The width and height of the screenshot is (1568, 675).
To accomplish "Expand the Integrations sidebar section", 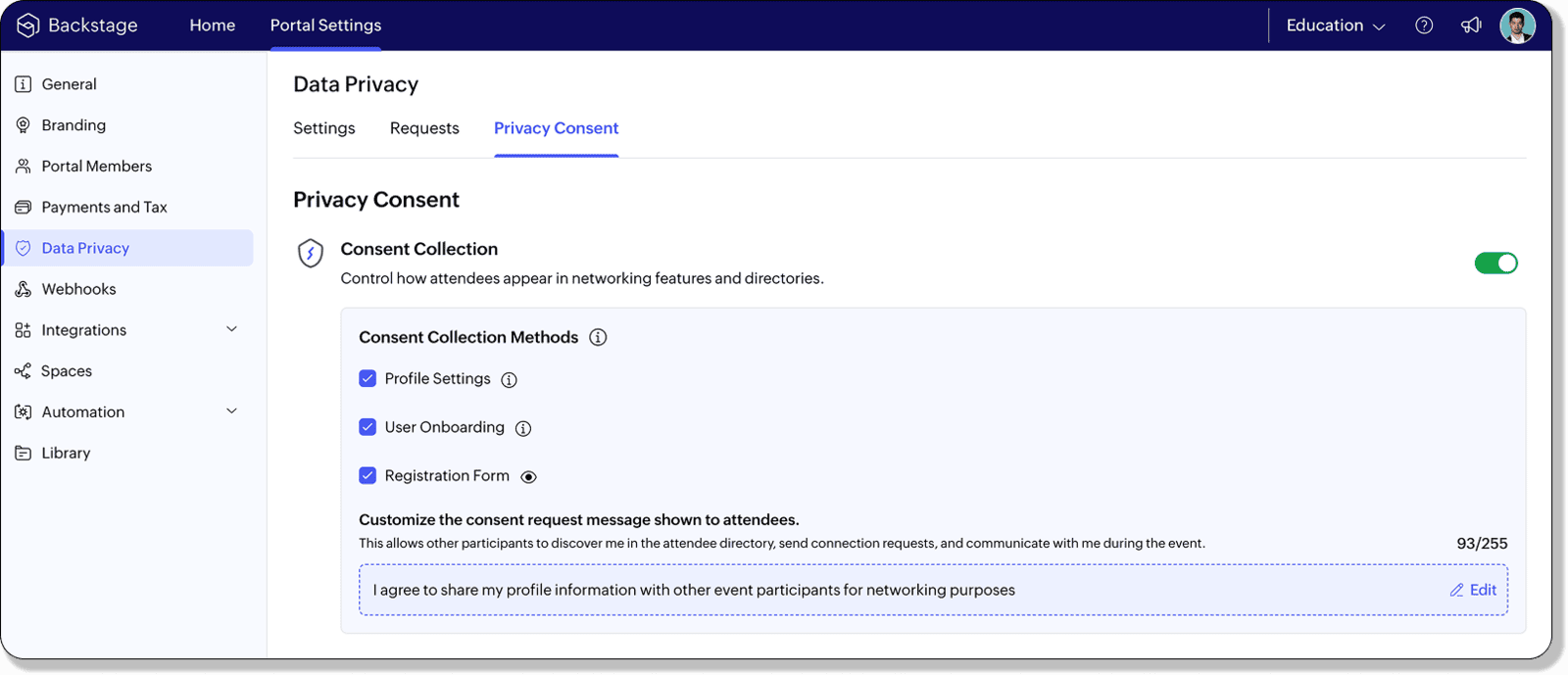I will pos(231,329).
